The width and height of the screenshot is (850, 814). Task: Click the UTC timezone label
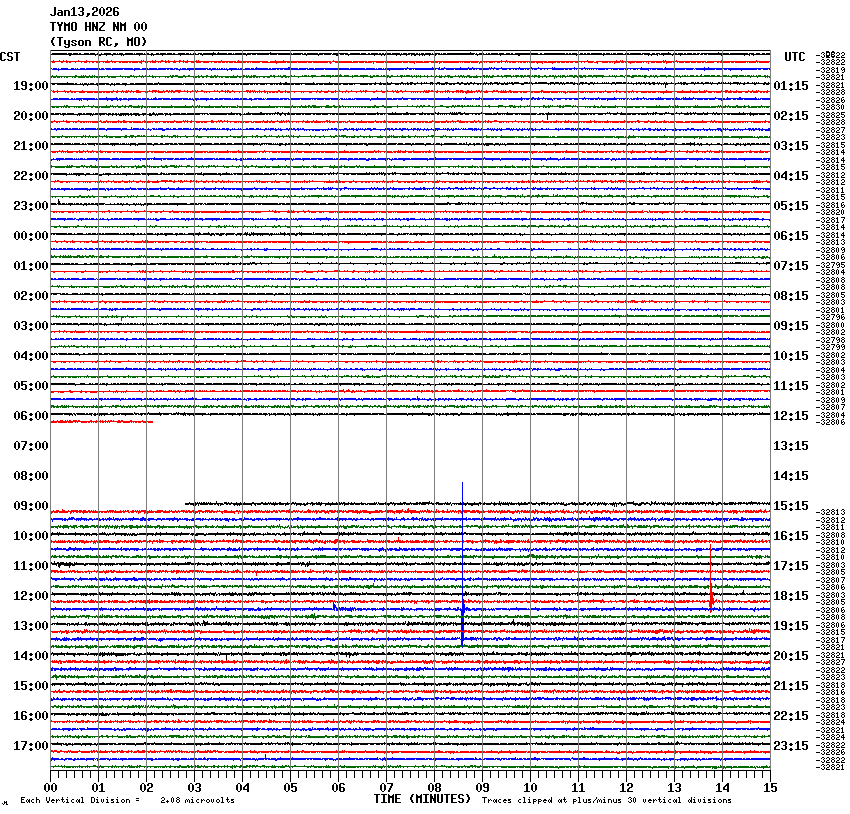[x=794, y=57]
